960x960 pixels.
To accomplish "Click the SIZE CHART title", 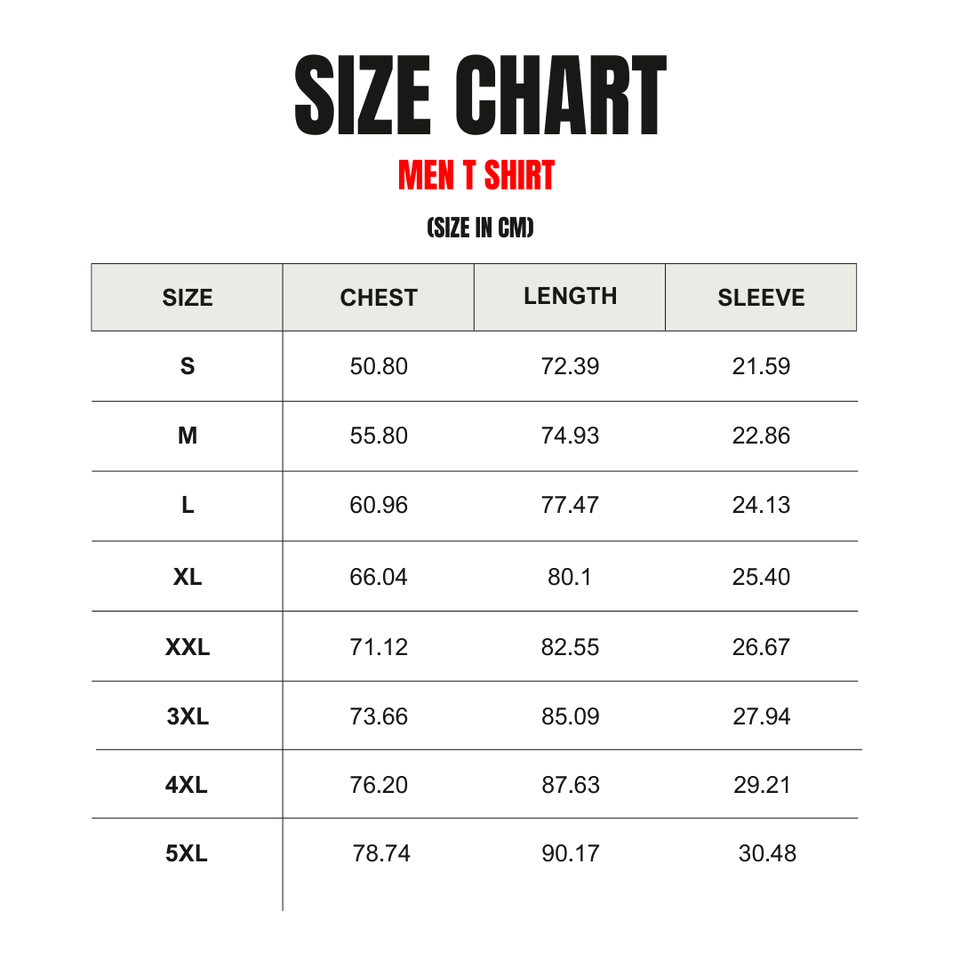I will click(480, 97).
